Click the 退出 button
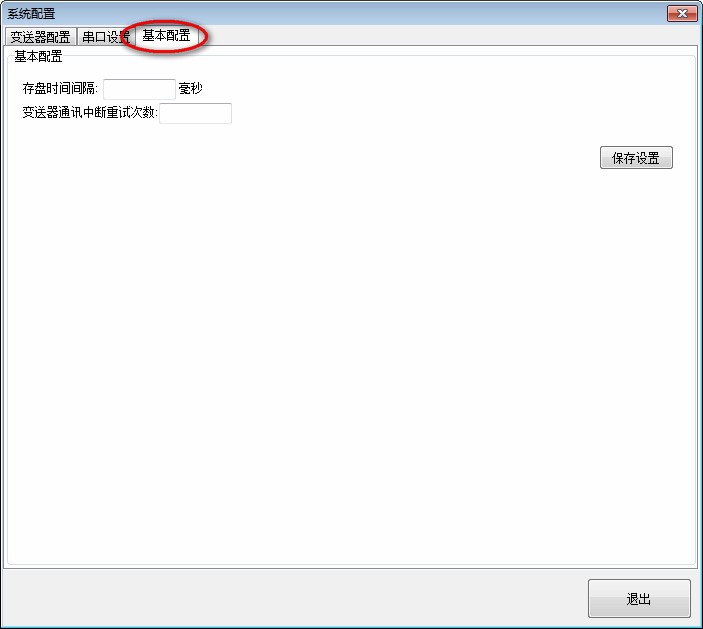Screen dimensions: 703x629 tap(639, 599)
